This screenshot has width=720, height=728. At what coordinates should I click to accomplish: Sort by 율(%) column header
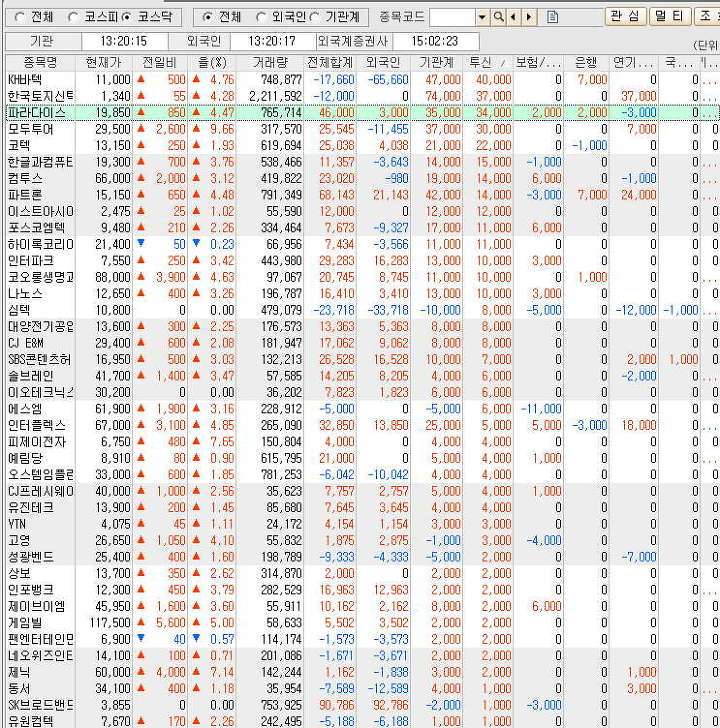click(212, 62)
